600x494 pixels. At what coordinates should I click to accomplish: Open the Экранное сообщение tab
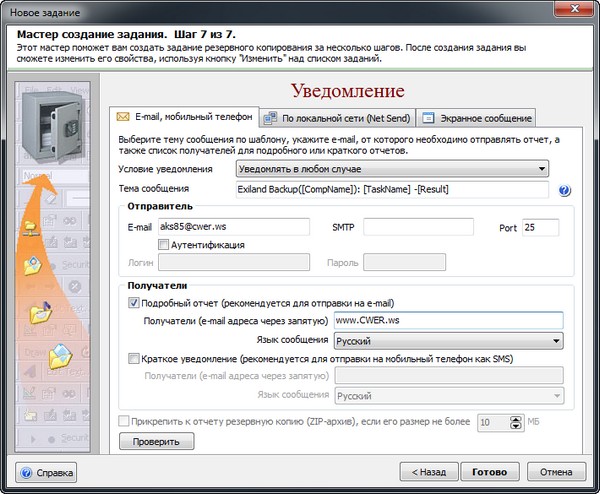(475, 117)
